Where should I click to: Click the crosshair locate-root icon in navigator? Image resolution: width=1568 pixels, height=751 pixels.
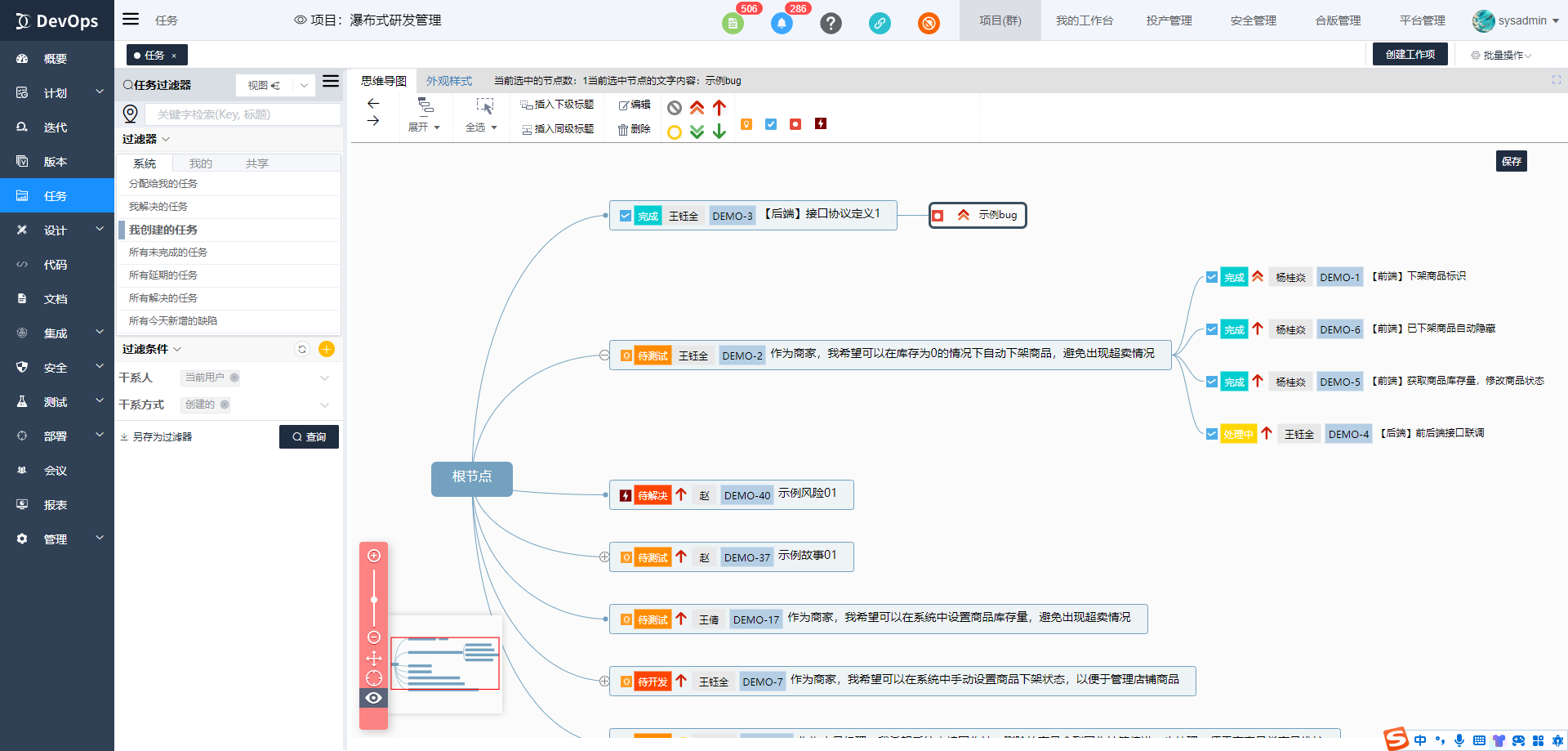coord(374,678)
